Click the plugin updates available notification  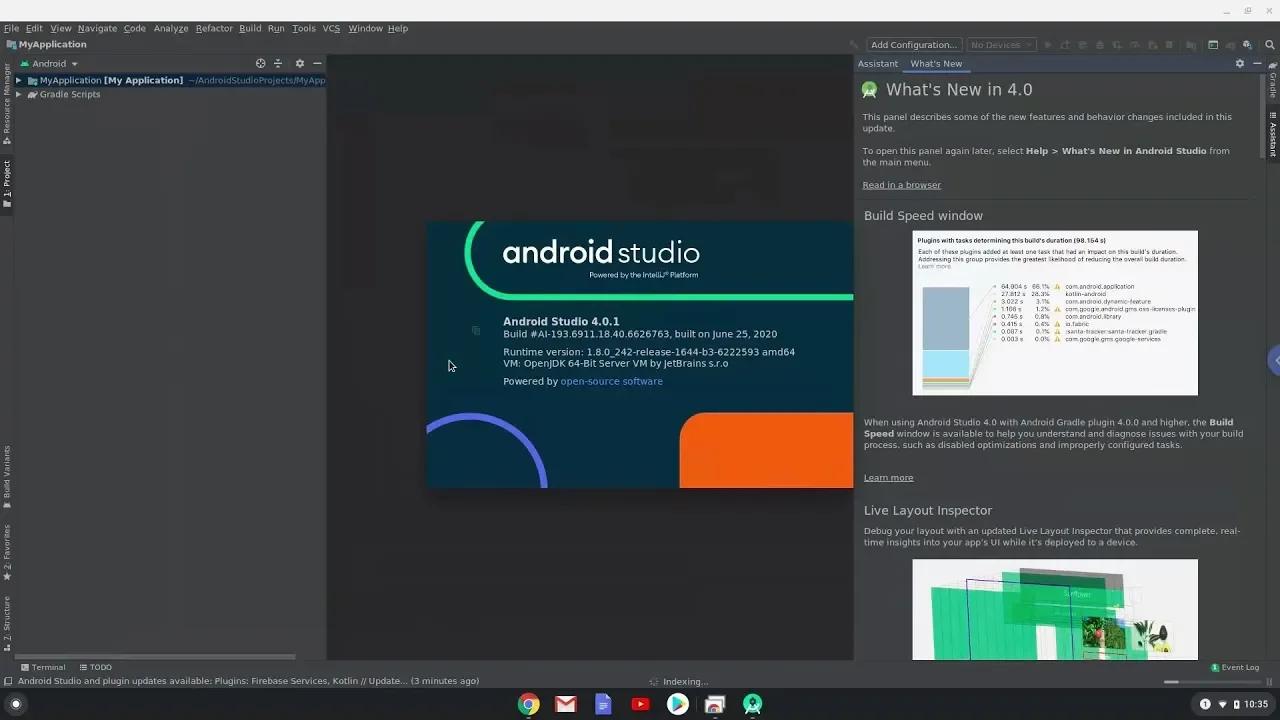coord(248,681)
